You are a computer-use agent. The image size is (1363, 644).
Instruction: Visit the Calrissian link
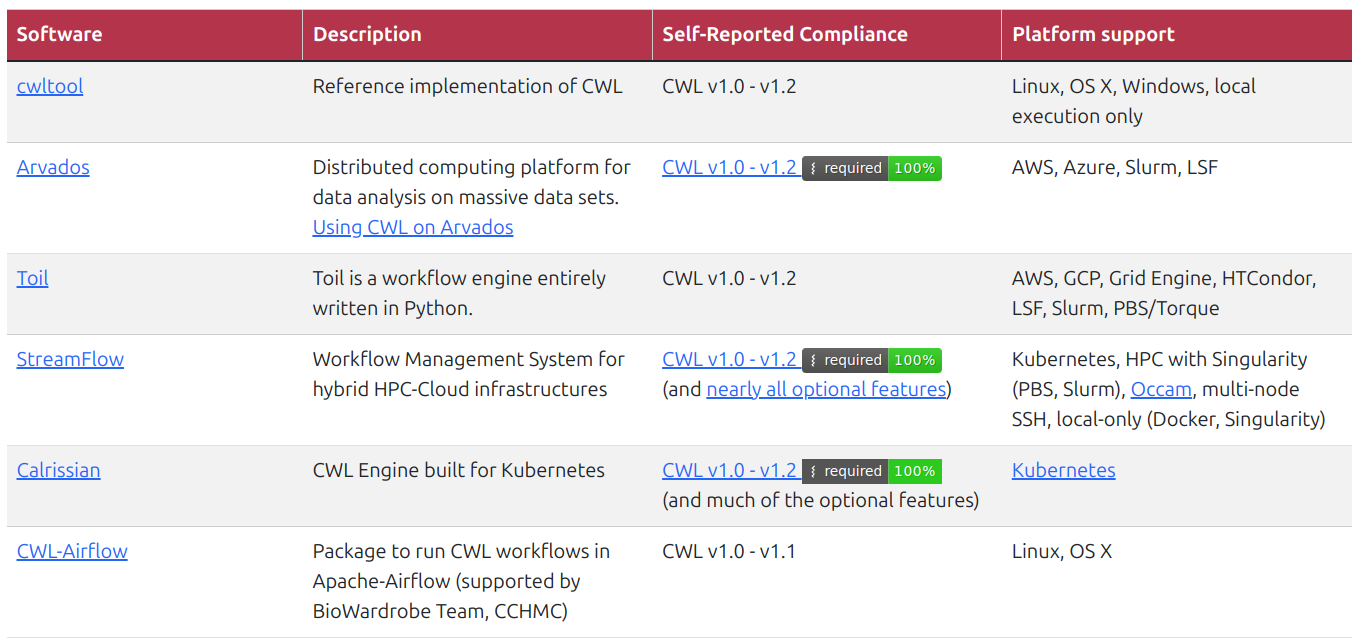pos(59,470)
